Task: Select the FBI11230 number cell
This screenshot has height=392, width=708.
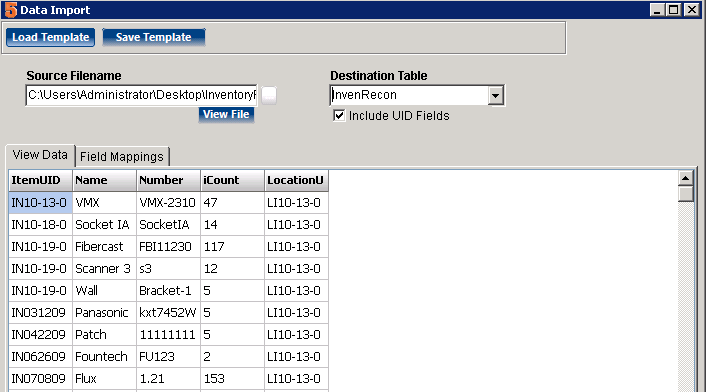Action: tap(168, 247)
